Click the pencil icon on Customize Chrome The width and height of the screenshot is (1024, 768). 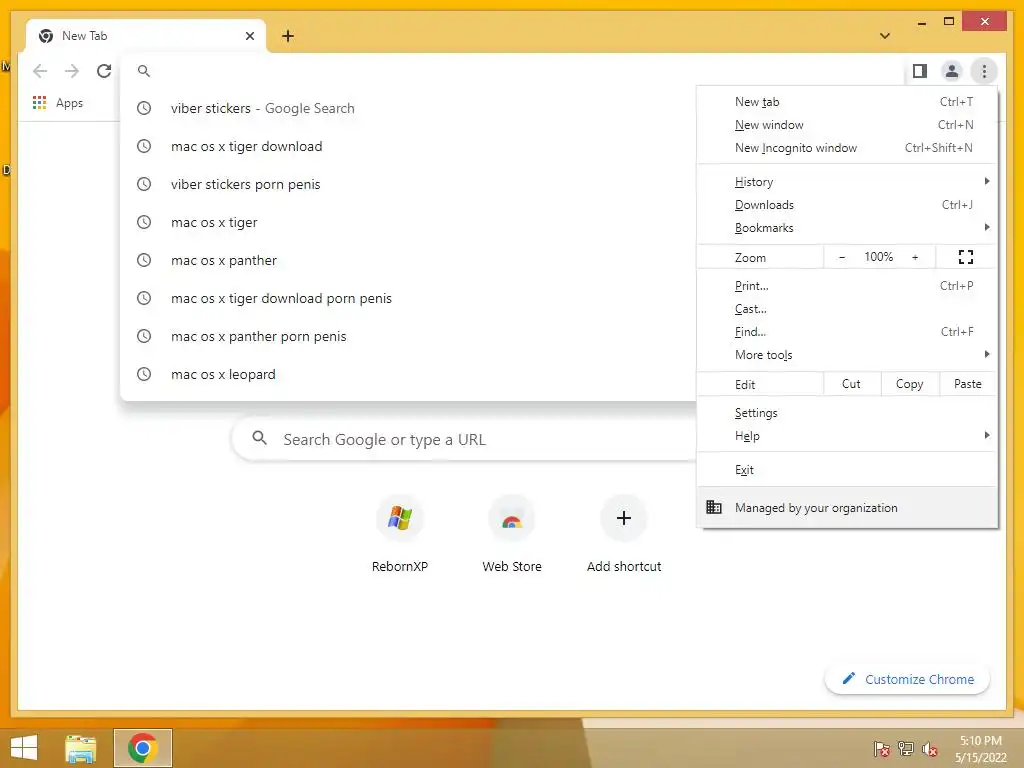848,679
